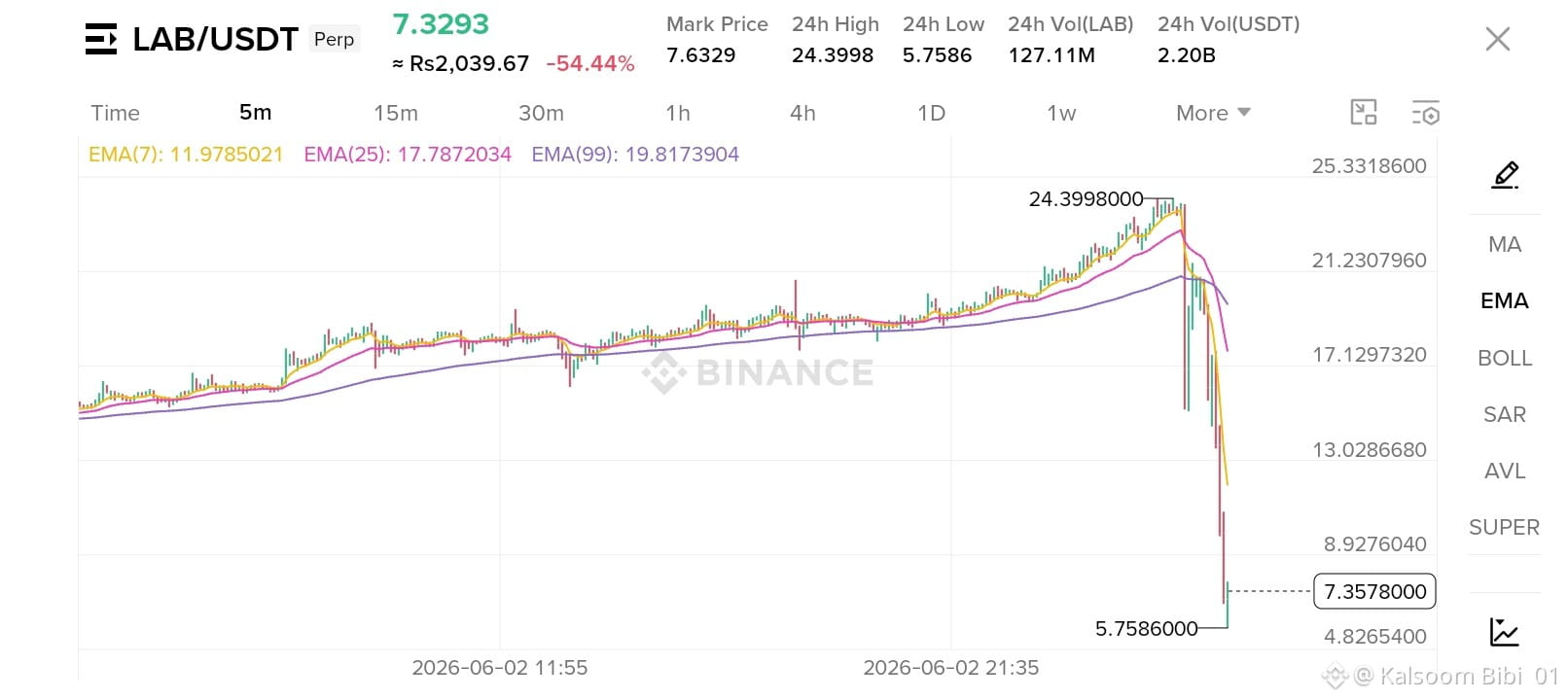Screen dimensions: 1568x700
Task: Open the indicator settings icon
Action: coord(1426,113)
